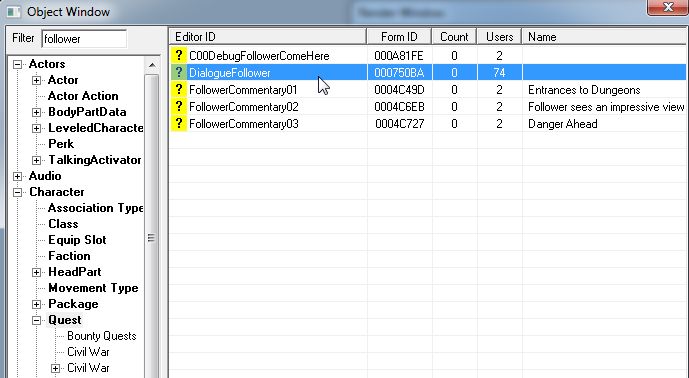
Task: Expand the Civil War node with plus sign
Action: pyautogui.click(x=55, y=368)
